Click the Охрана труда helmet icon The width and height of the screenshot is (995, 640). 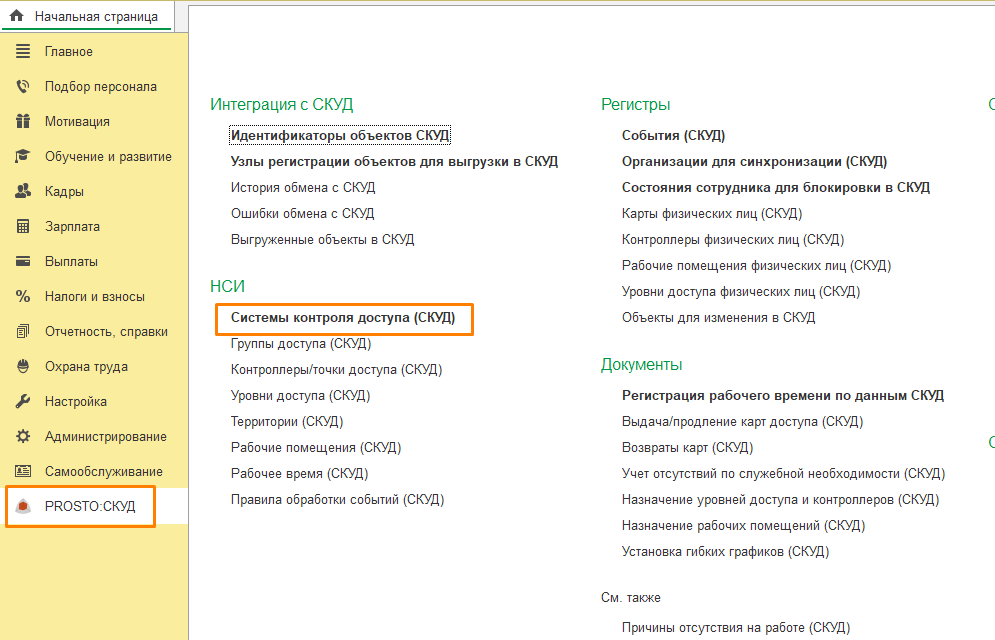pos(23,366)
